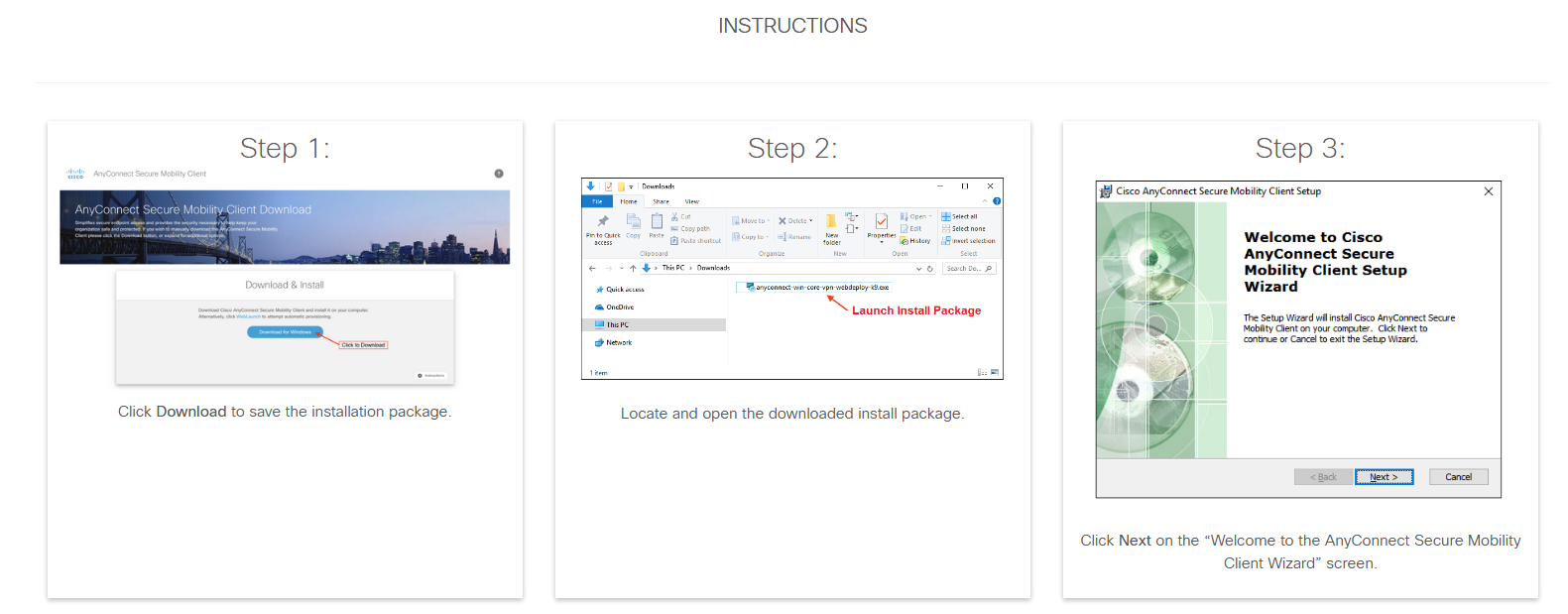Image resolution: width=1568 pixels, height=614 pixels.
Task: Switch to the Home ribbon tab
Action: (x=629, y=201)
